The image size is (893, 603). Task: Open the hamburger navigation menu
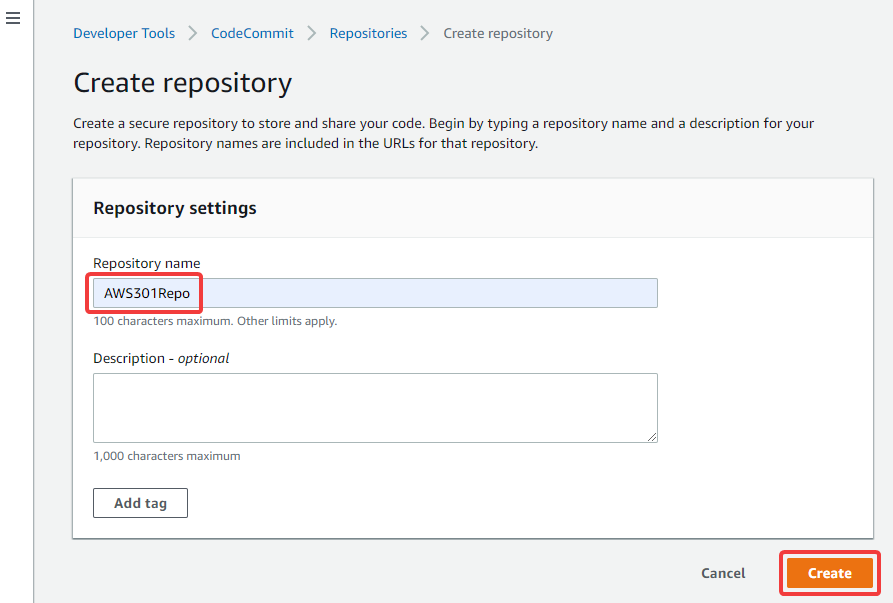(x=13, y=18)
